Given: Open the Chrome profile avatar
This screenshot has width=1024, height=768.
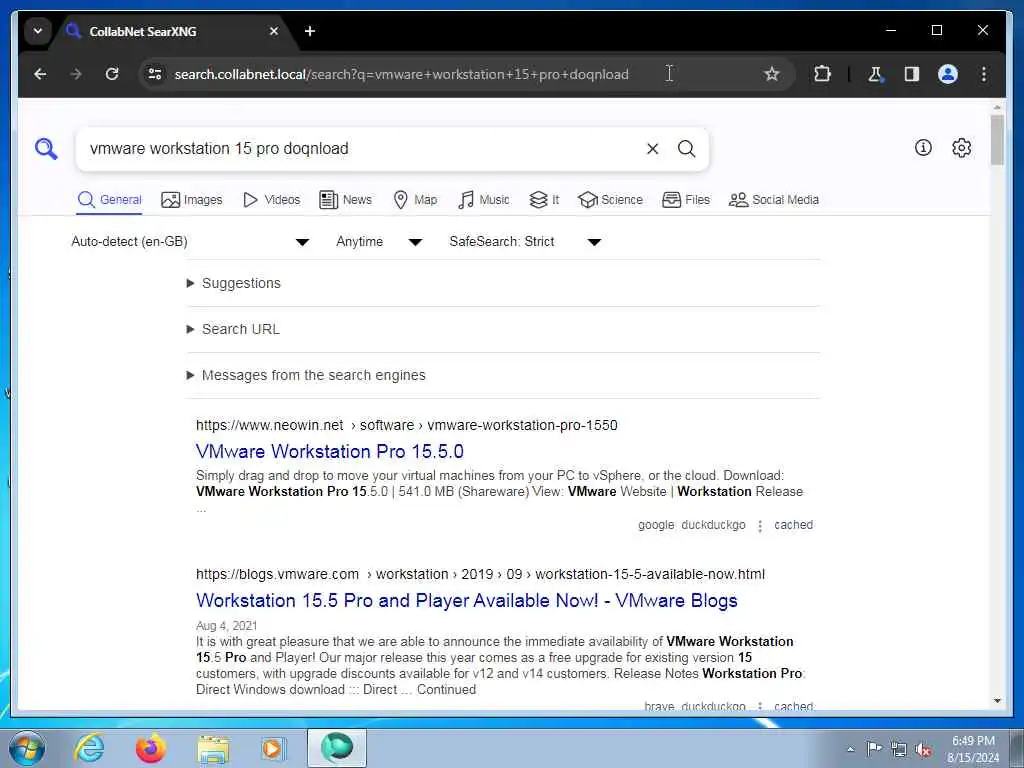Looking at the screenshot, I should [x=948, y=74].
